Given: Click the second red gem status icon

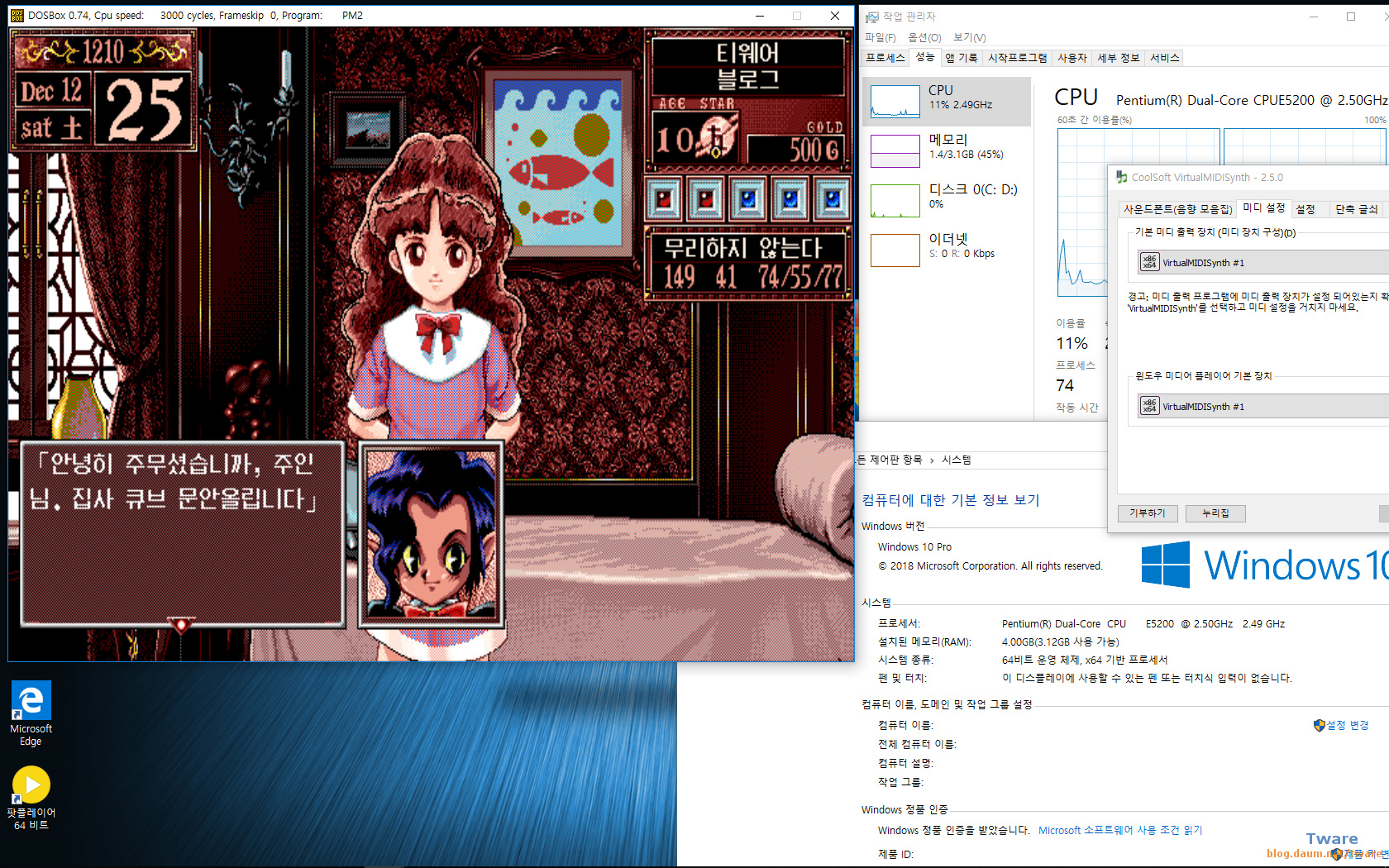Looking at the screenshot, I should pos(706,199).
